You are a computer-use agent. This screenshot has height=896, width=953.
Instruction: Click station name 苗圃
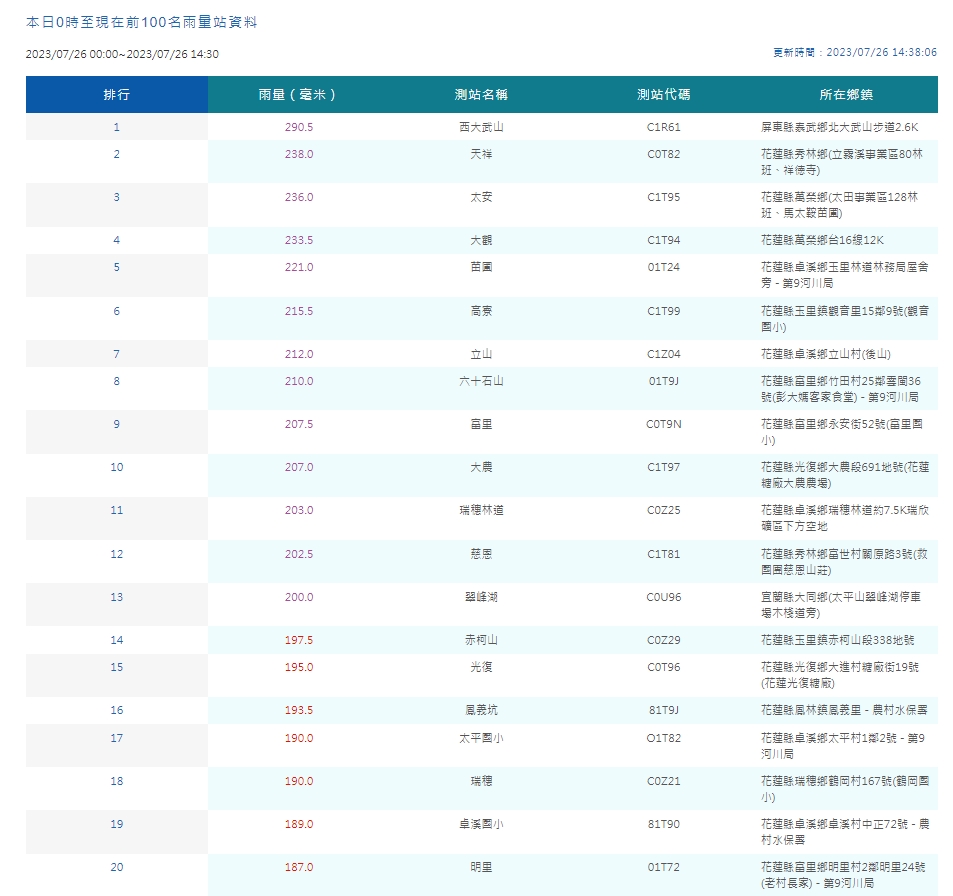point(481,267)
